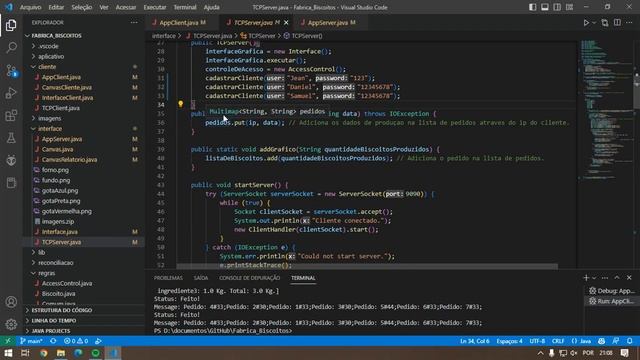Switch to the AppClient.java tab

tap(178, 23)
